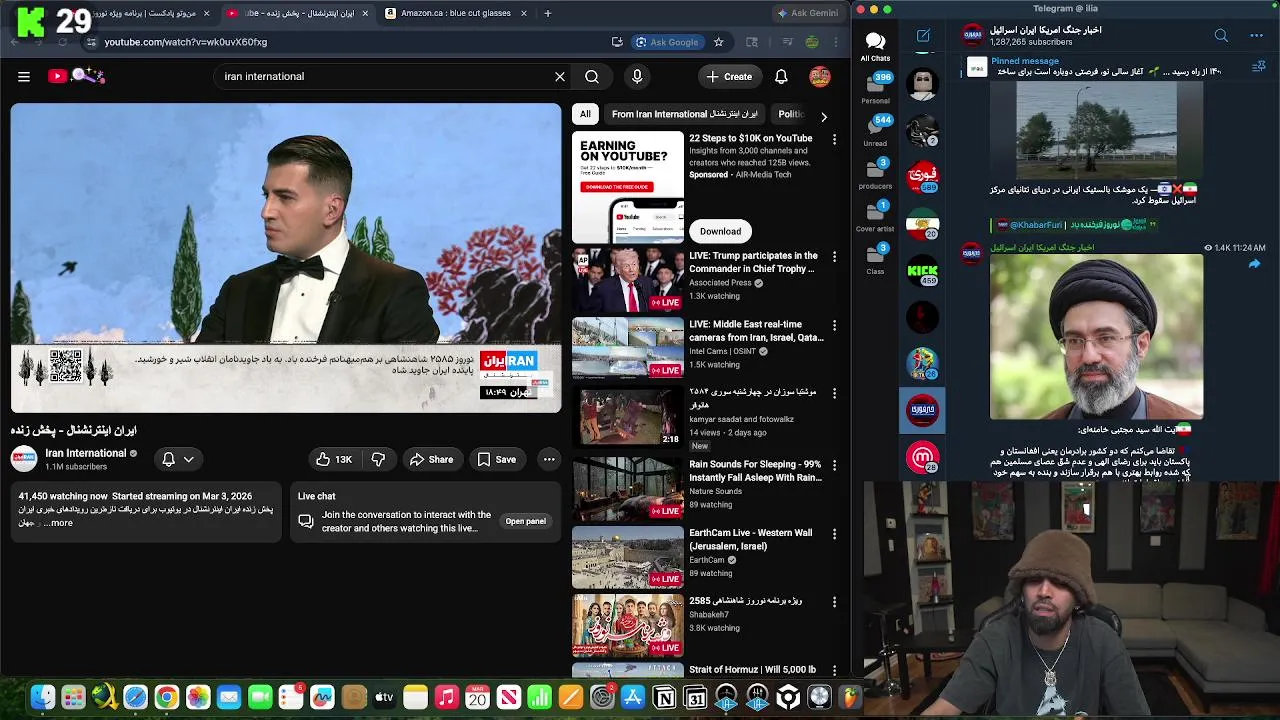1280x720 pixels.
Task: Open Telegram 'All Chats' folder
Action: coord(875,46)
